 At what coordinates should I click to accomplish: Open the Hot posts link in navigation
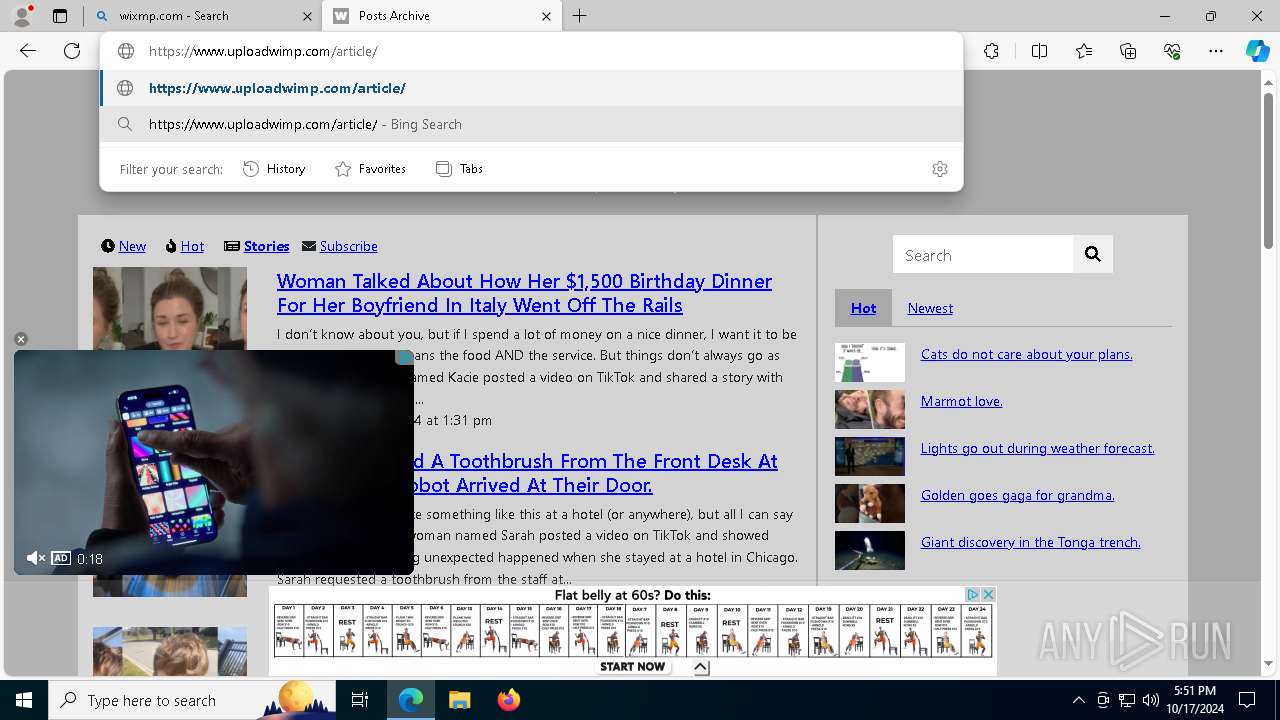tap(192, 246)
